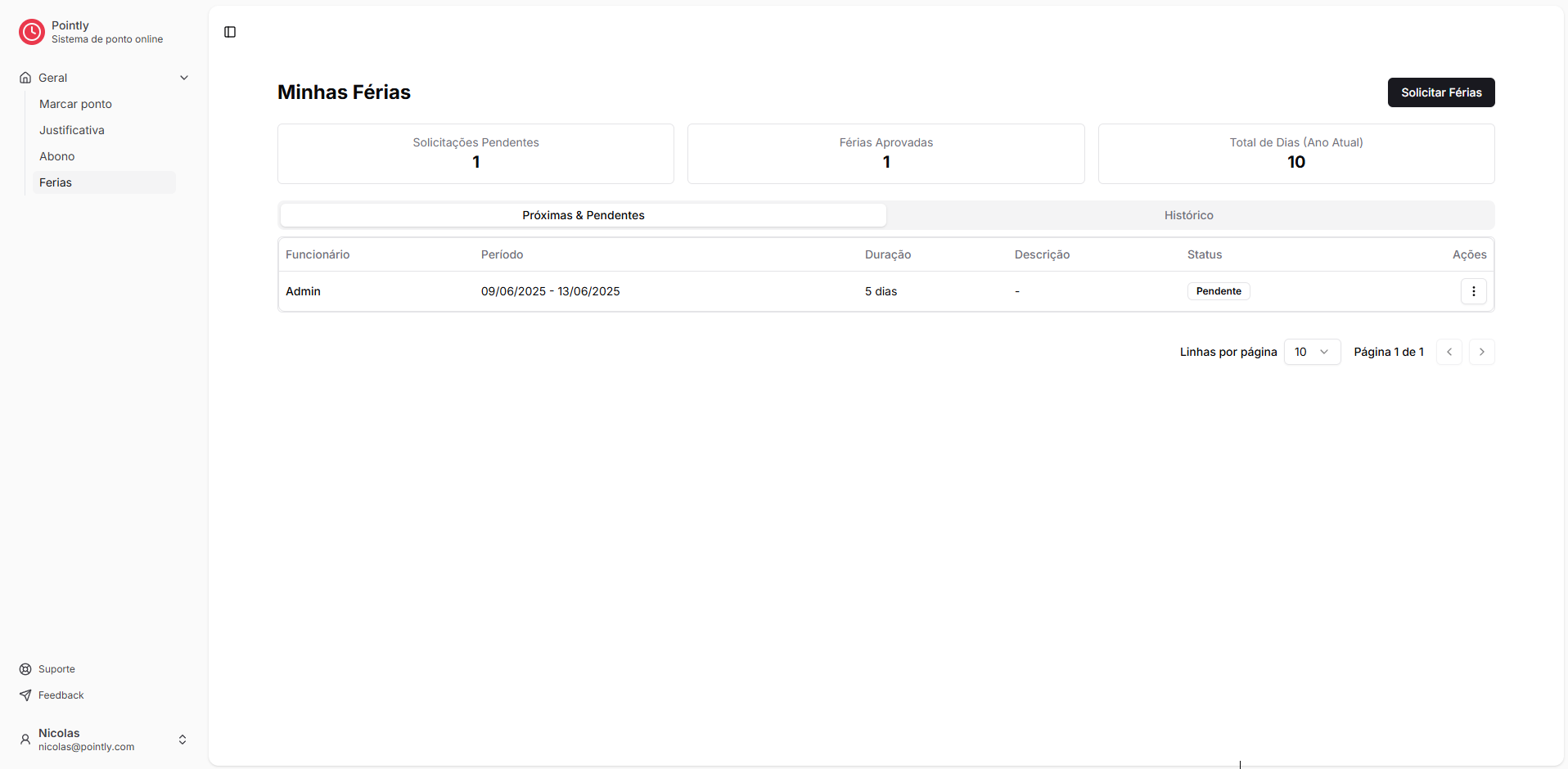1568x769 pixels.
Task: Select the Próximas & Pendentes tab
Action: 582,214
